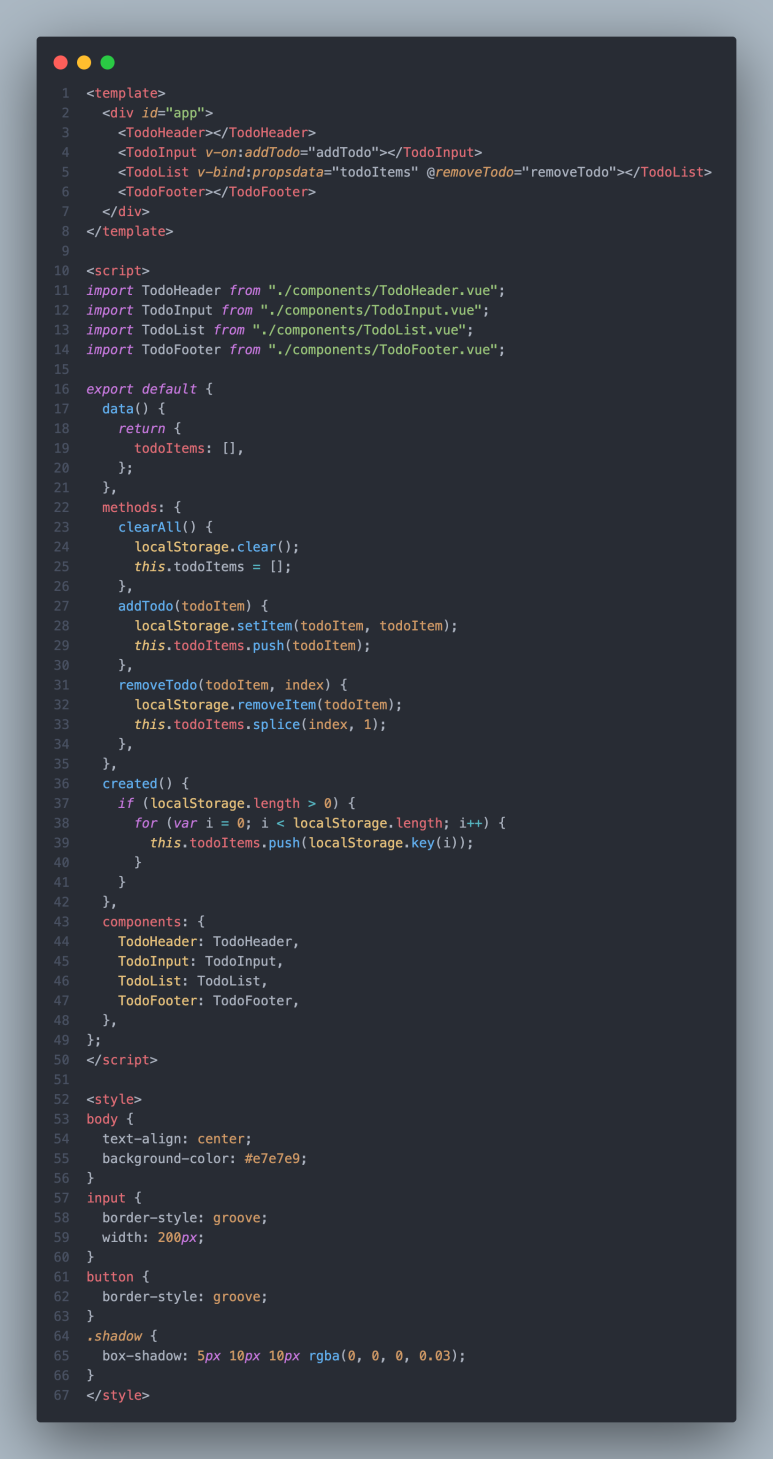The width and height of the screenshot is (773, 1459).
Task: Click the 'for (var i = 0; ...' loop line
Action: click(320, 824)
